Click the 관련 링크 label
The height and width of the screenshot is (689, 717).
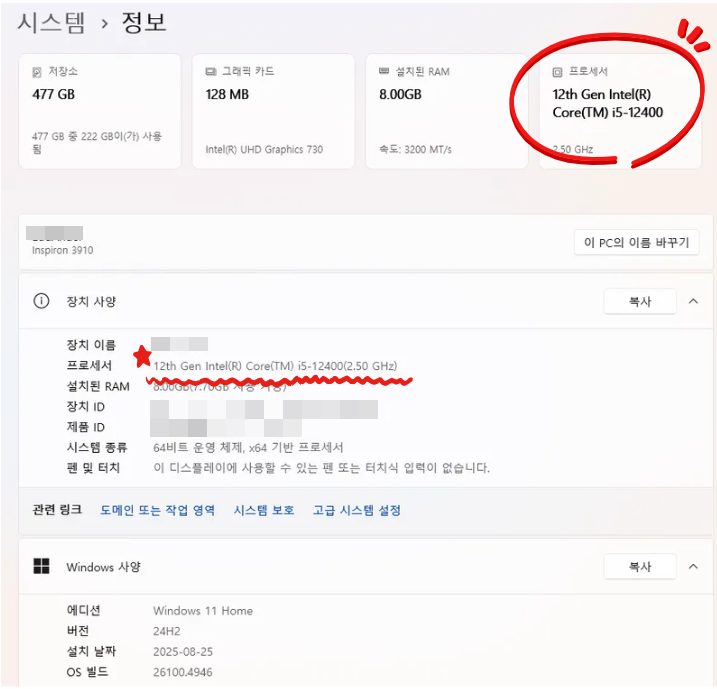[x=57, y=509]
